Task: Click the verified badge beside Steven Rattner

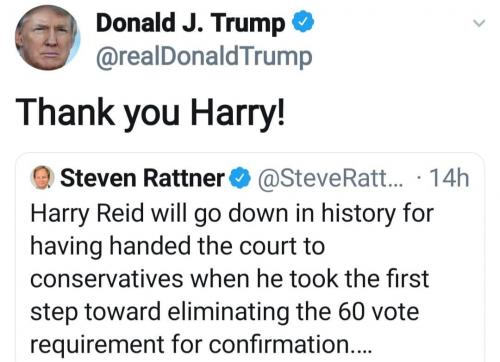Action: (240, 178)
